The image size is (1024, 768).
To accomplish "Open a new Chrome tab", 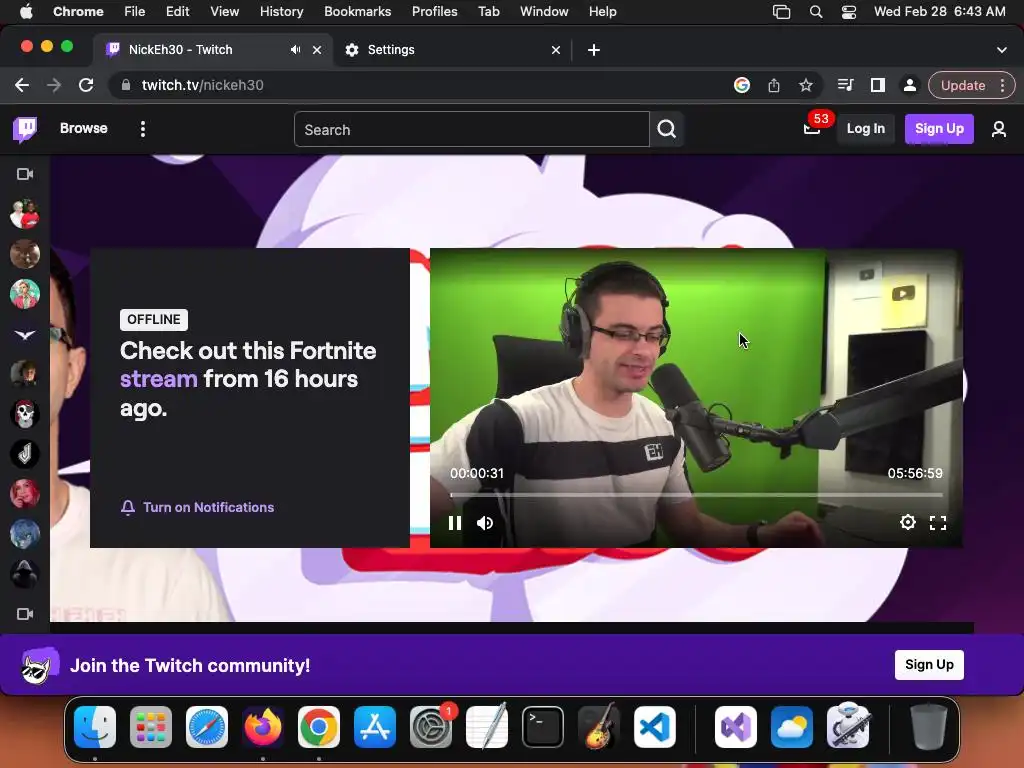I will coord(594,50).
